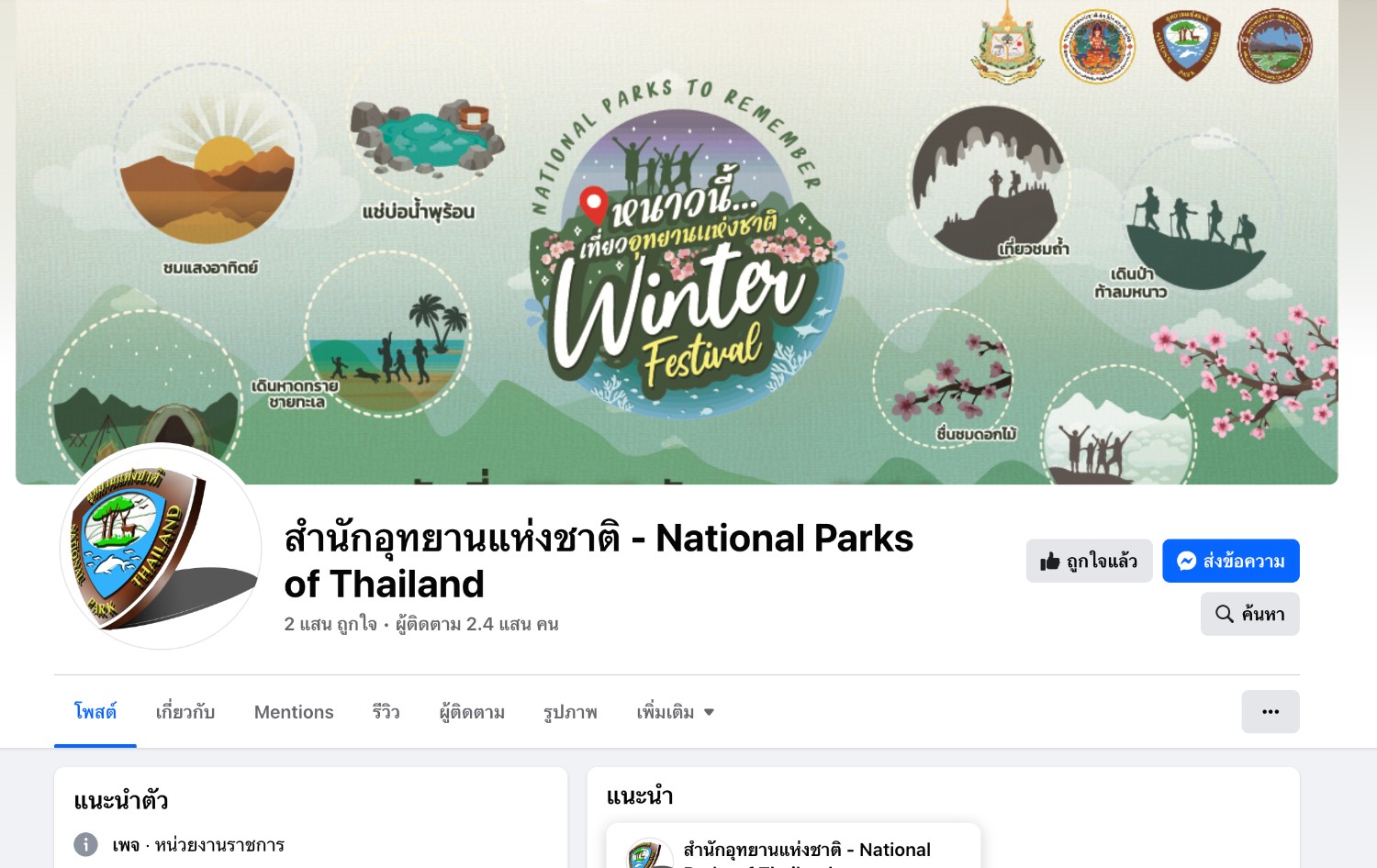Click the small page avatar in แนะนำ card
The width and height of the screenshot is (1377, 868).
click(x=649, y=855)
